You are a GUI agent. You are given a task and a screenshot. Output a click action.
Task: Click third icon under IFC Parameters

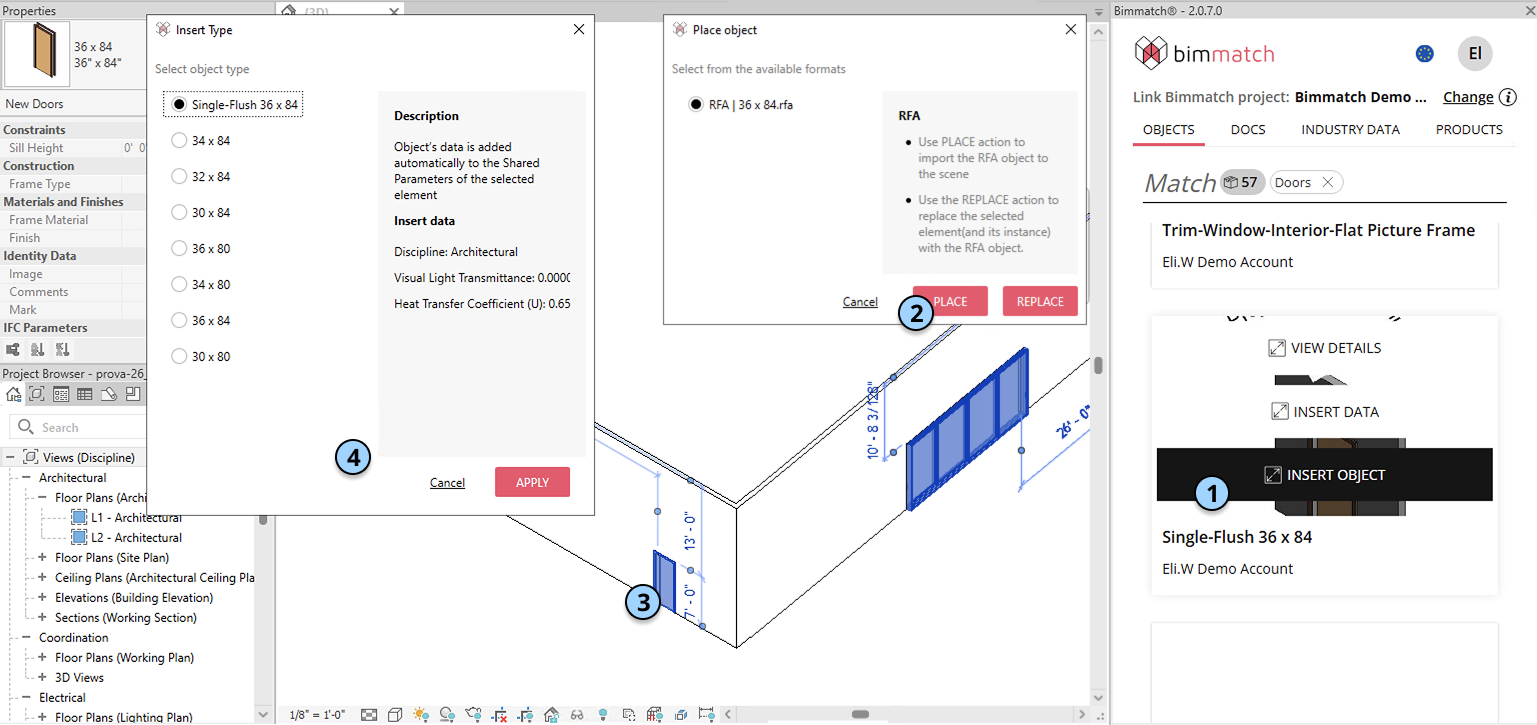coord(62,349)
